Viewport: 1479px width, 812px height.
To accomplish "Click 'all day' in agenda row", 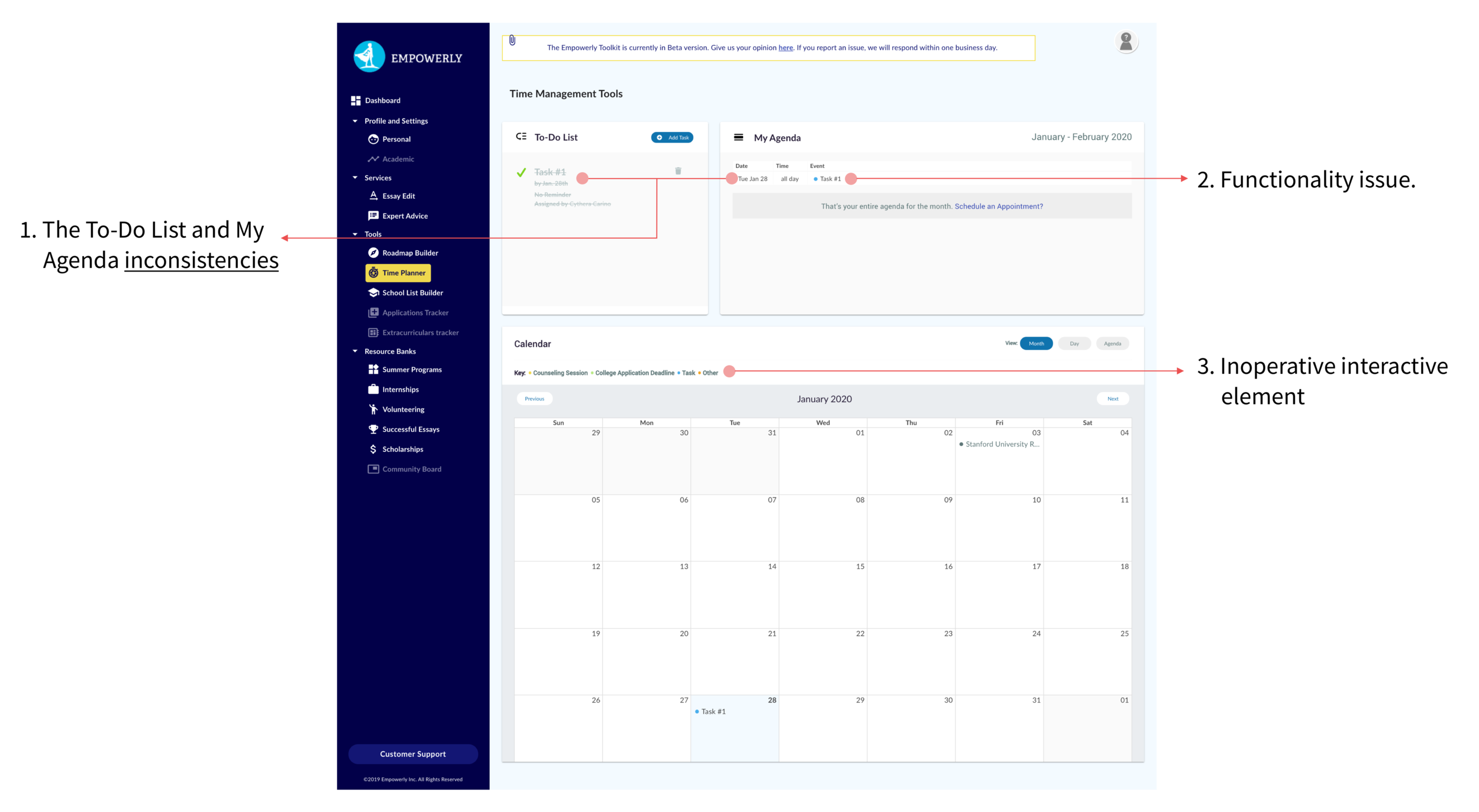I will 790,179.
